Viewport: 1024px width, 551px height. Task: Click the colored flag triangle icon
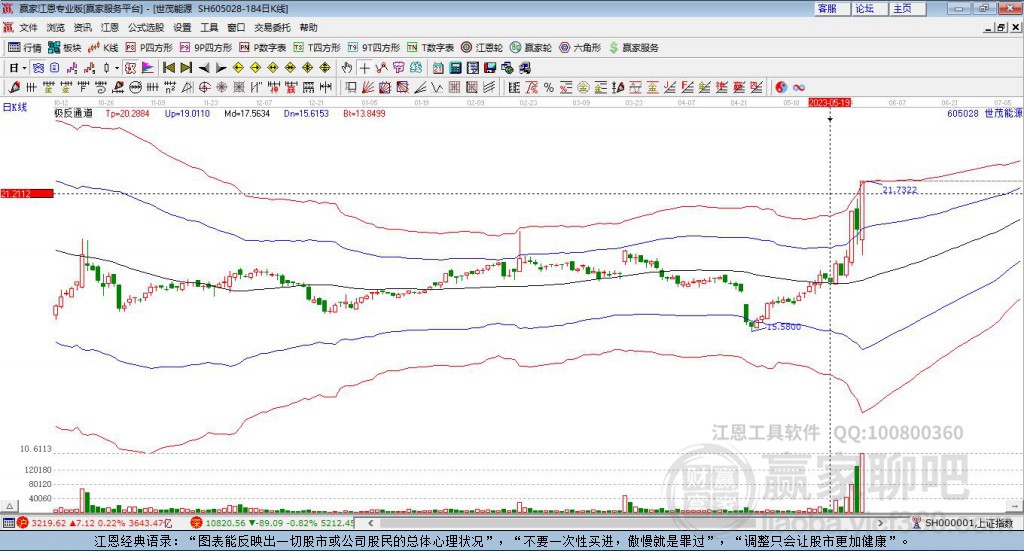[x=148, y=68]
